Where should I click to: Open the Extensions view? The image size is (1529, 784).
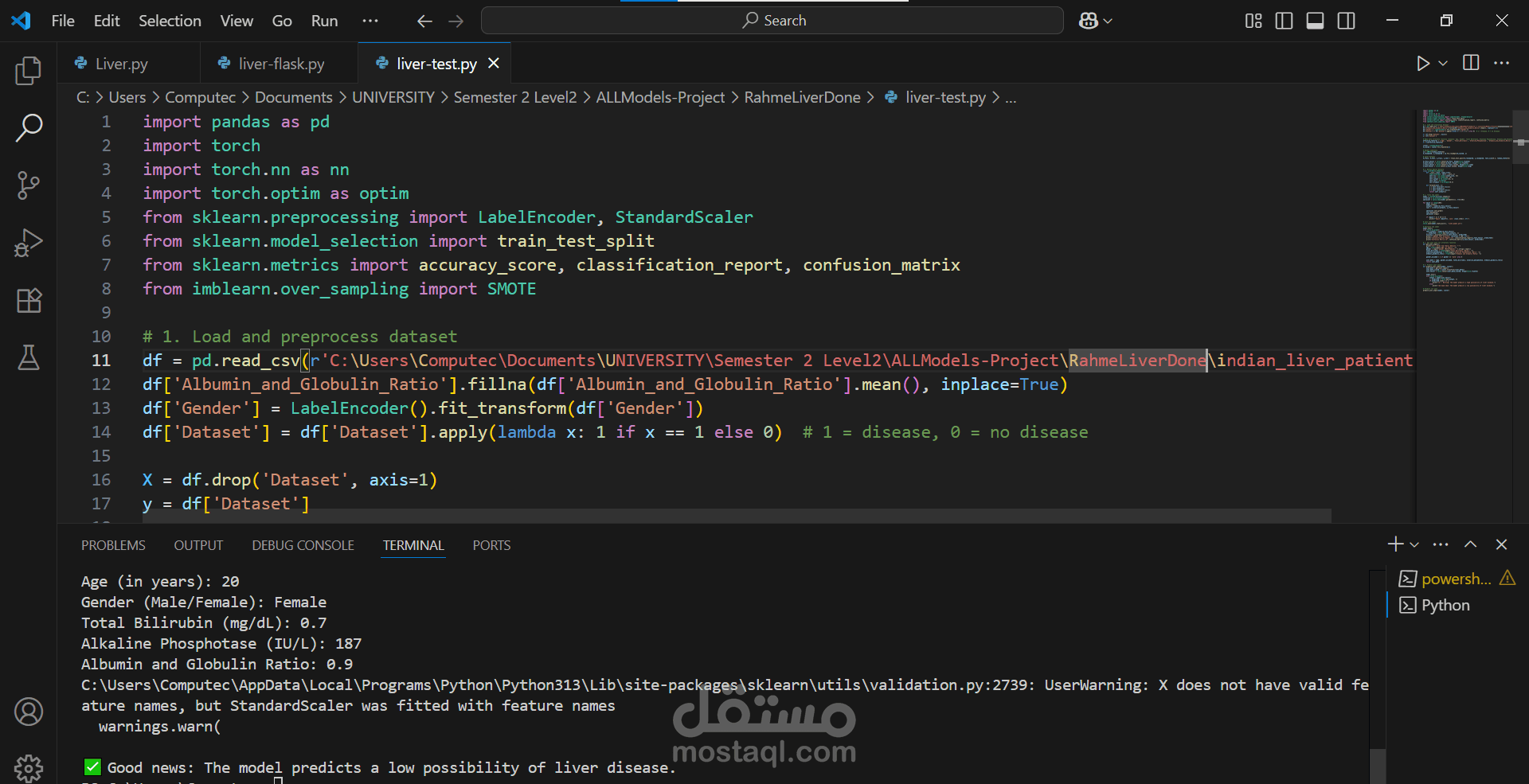coord(29,300)
